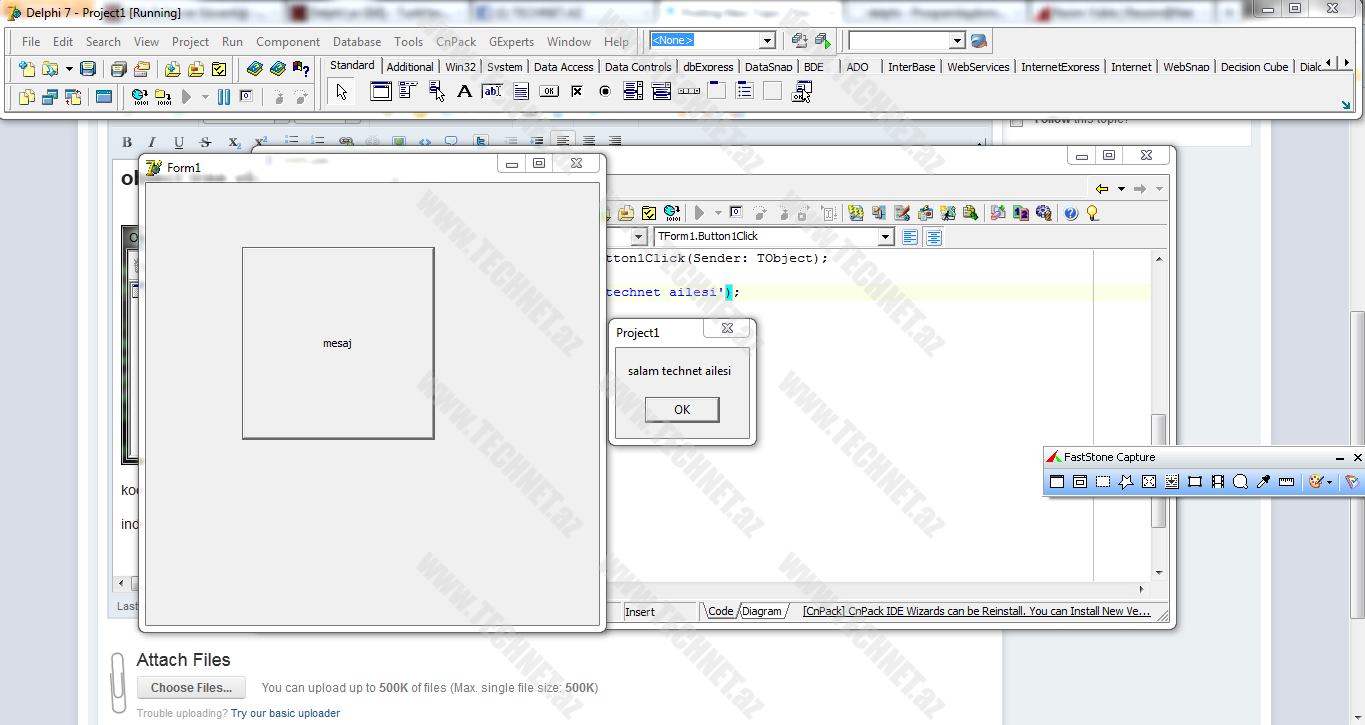Open FastStone paint palette dropdown arrow
This screenshot has width=1365, height=725.
pyautogui.click(x=1329, y=483)
